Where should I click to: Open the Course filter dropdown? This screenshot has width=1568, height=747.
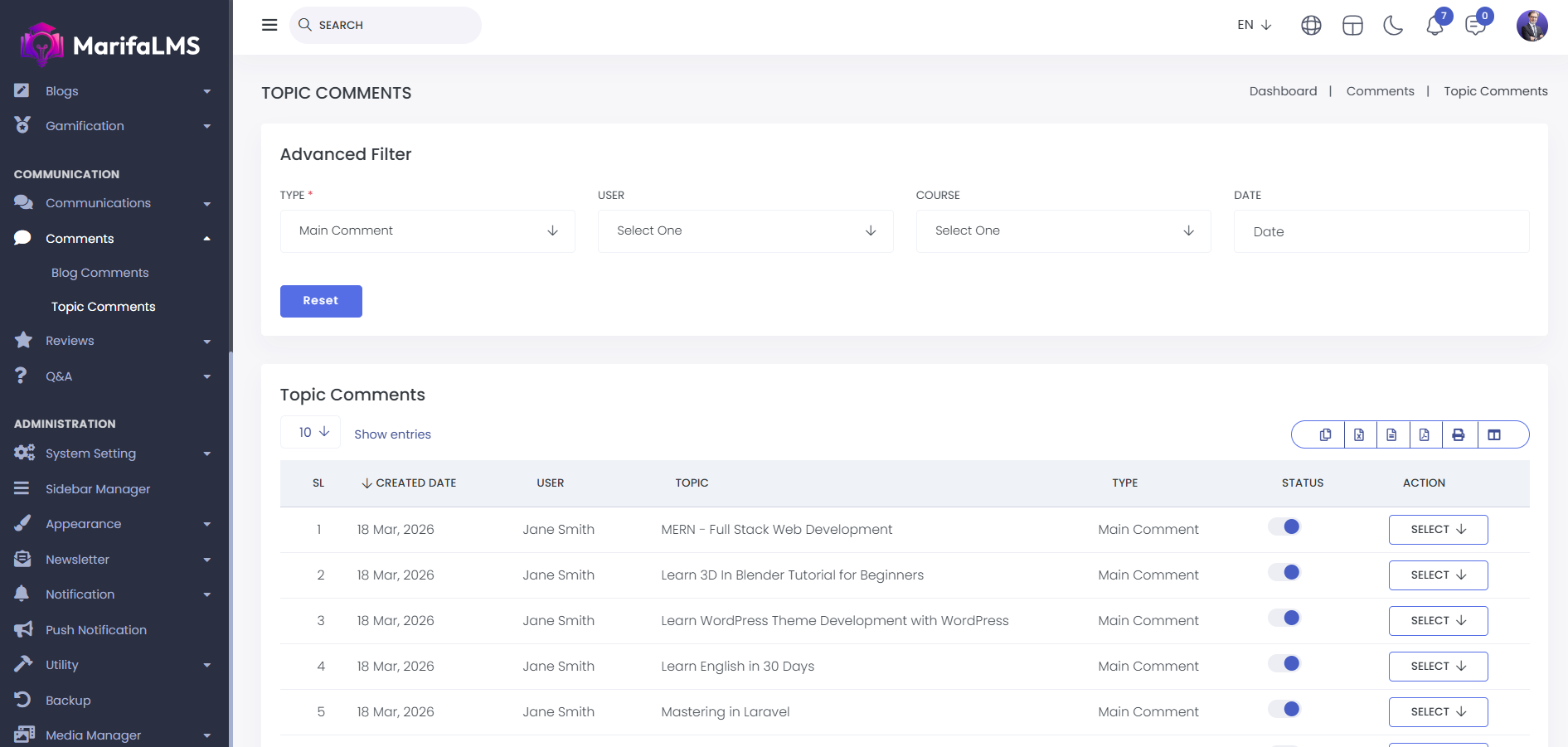[x=1063, y=231]
